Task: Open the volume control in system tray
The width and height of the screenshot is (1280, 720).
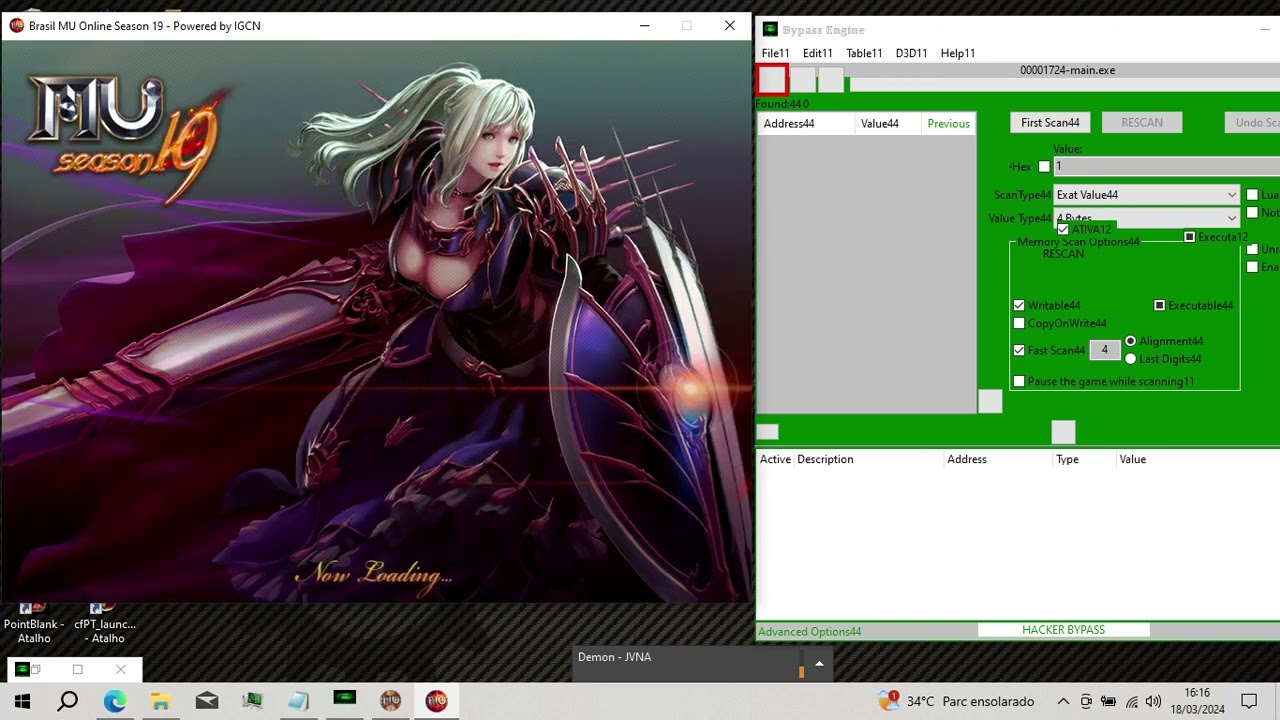Action: [x=1153, y=702]
